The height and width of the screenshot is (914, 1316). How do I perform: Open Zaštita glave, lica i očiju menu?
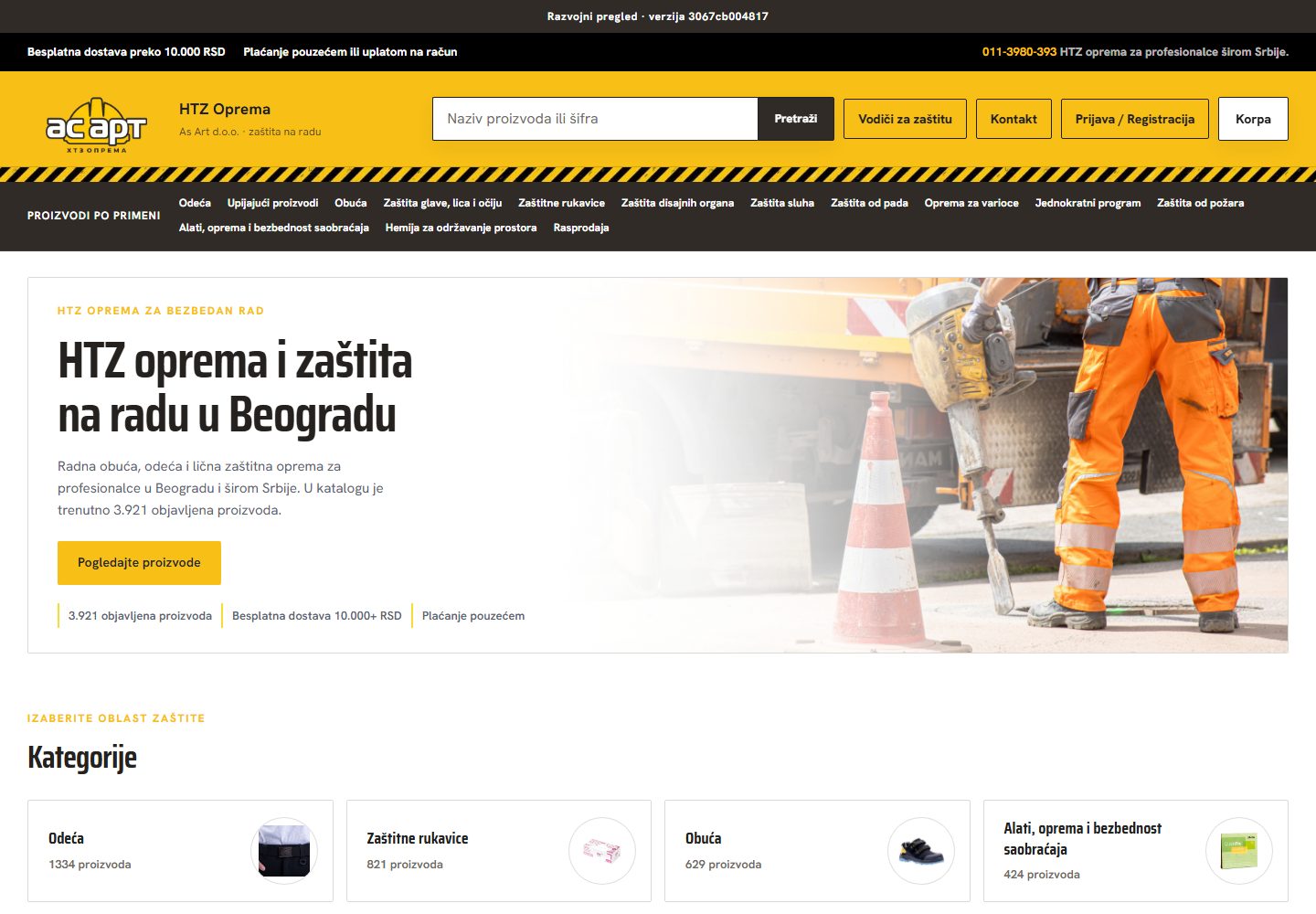442,203
